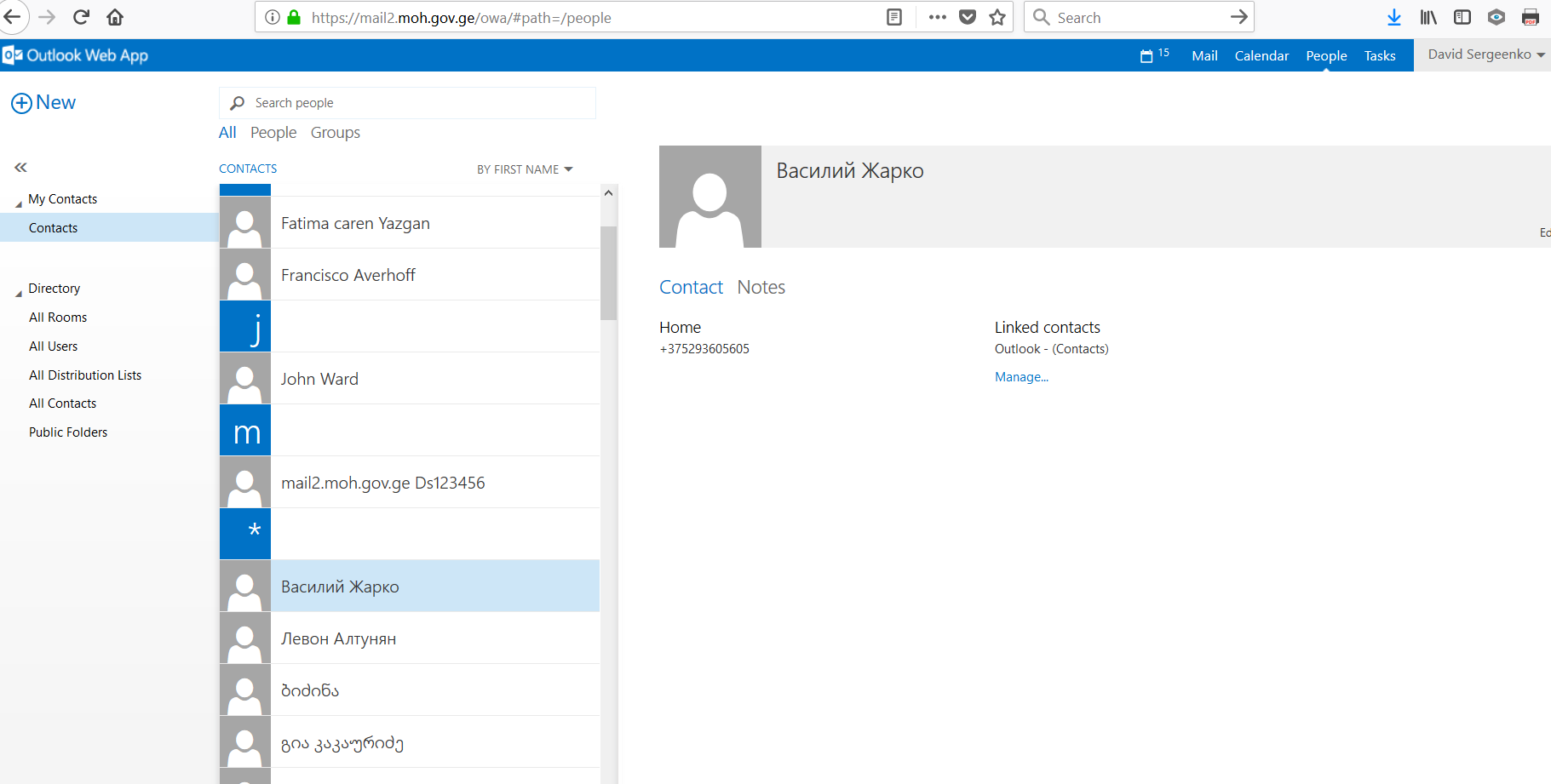Open browser library icon
This screenshot has height=784, width=1551.
click(x=1428, y=17)
